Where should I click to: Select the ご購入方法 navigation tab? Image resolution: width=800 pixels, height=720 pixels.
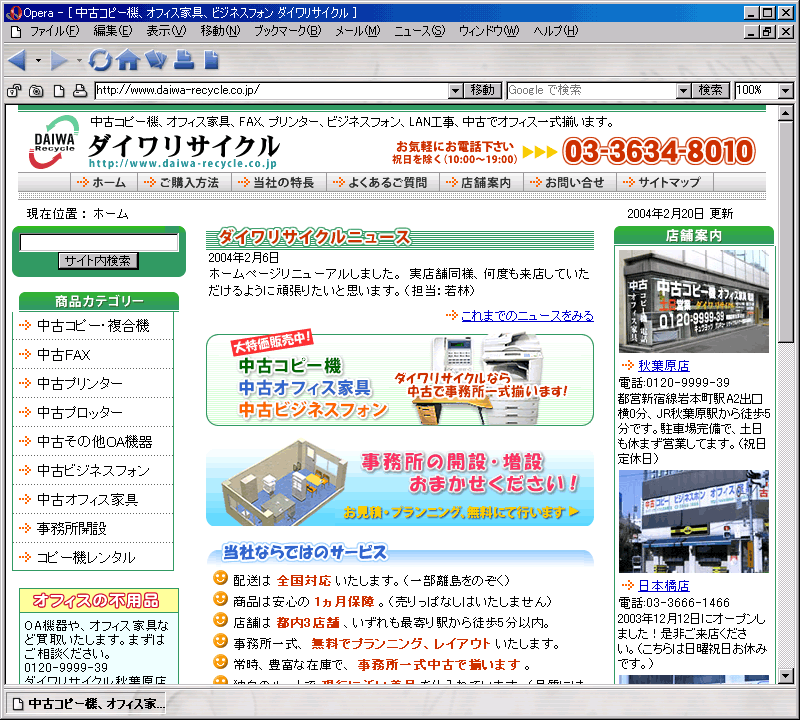184,183
